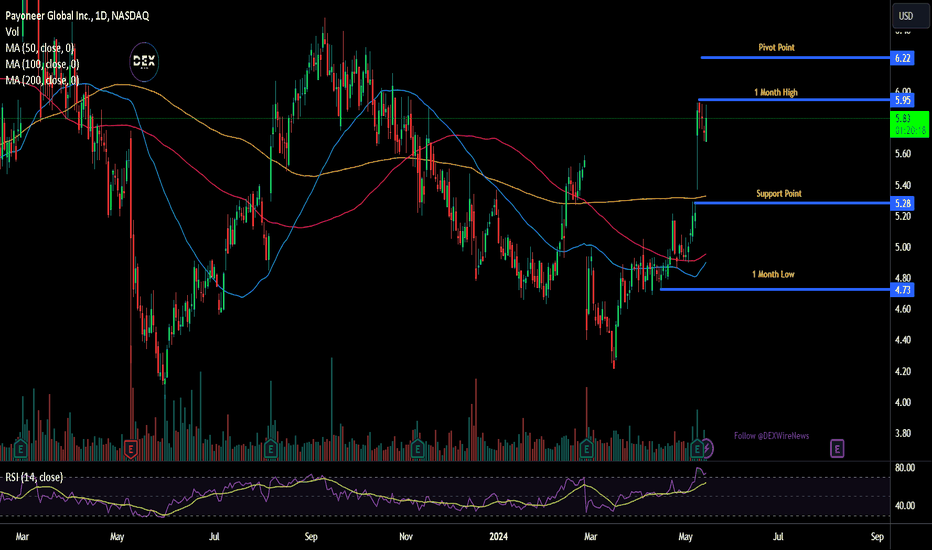Click the RSI (14, close) legend
Image resolution: width=932 pixels, height=550 pixels.
(34, 477)
